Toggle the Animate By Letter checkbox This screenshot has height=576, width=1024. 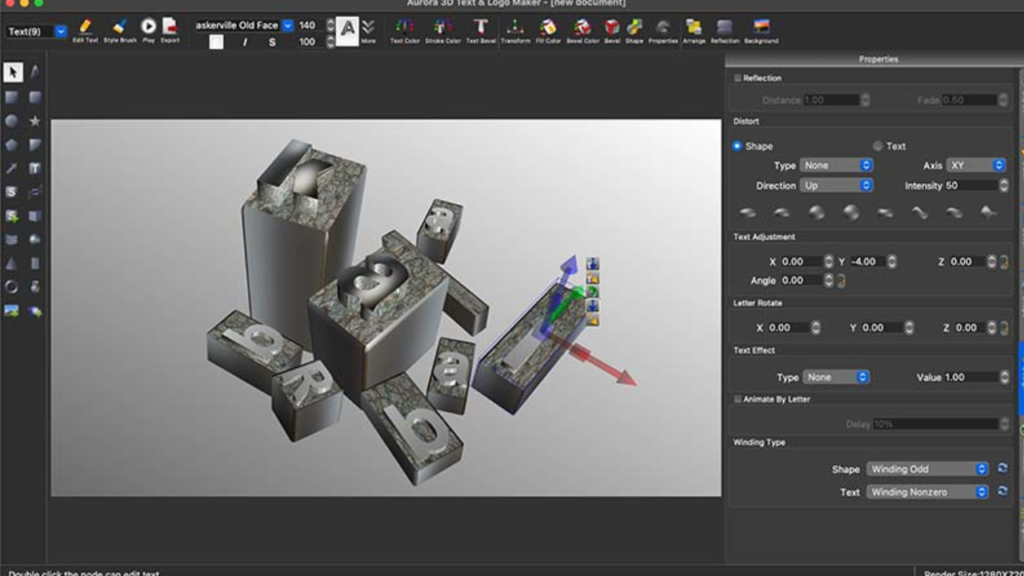click(738, 399)
